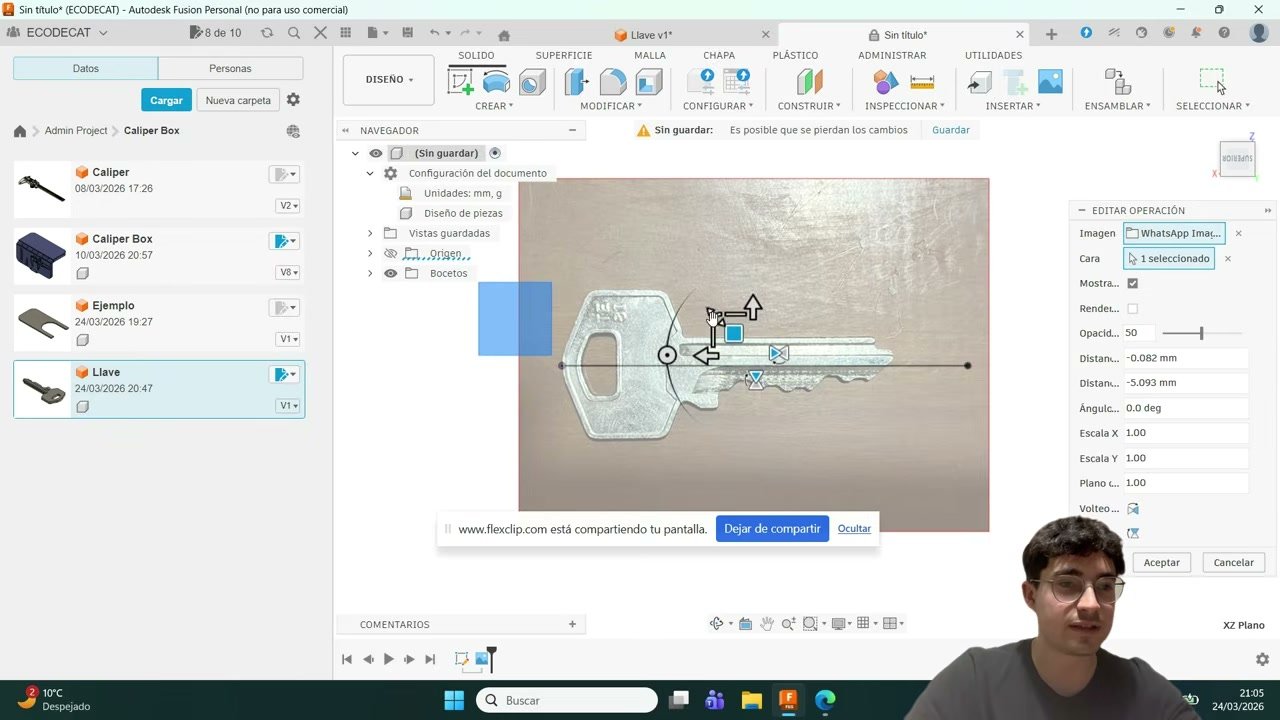Select the Press Pull modify icon
The height and width of the screenshot is (720, 1280).
tap(577, 81)
